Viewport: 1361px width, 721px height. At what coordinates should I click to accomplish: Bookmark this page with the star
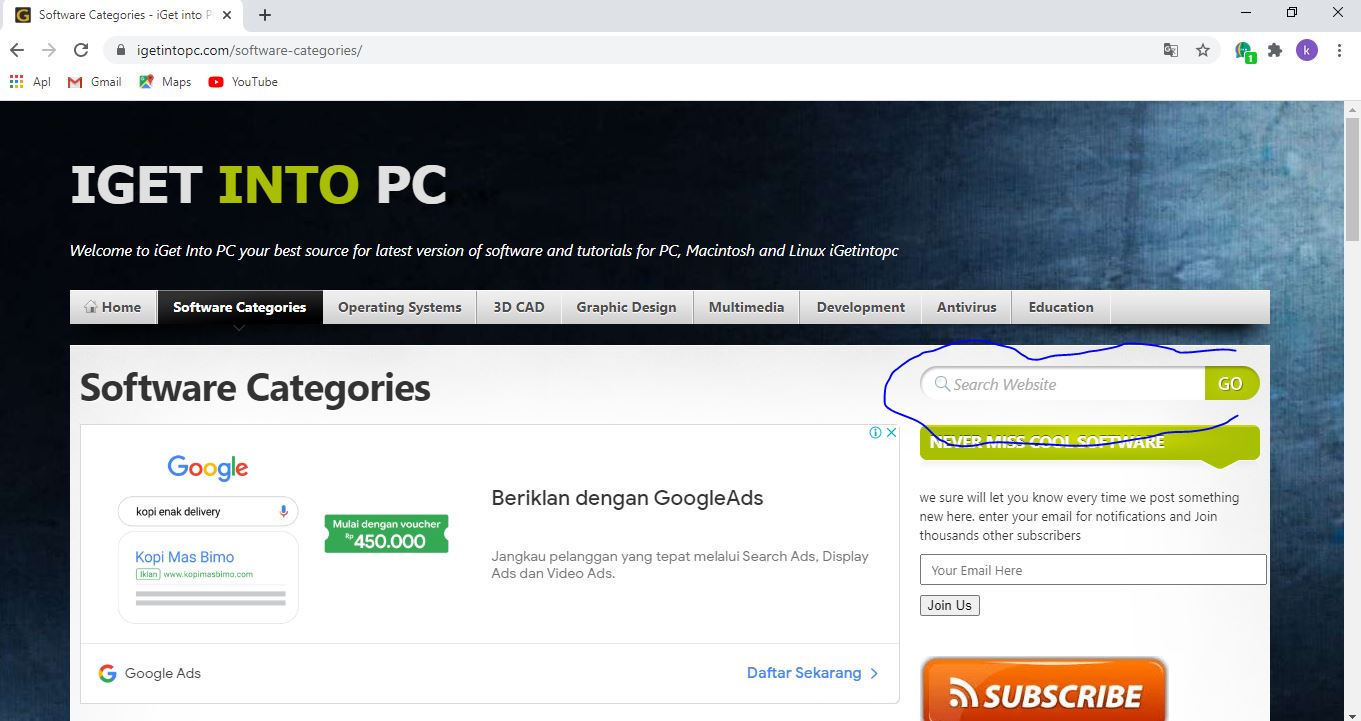pos(1203,50)
